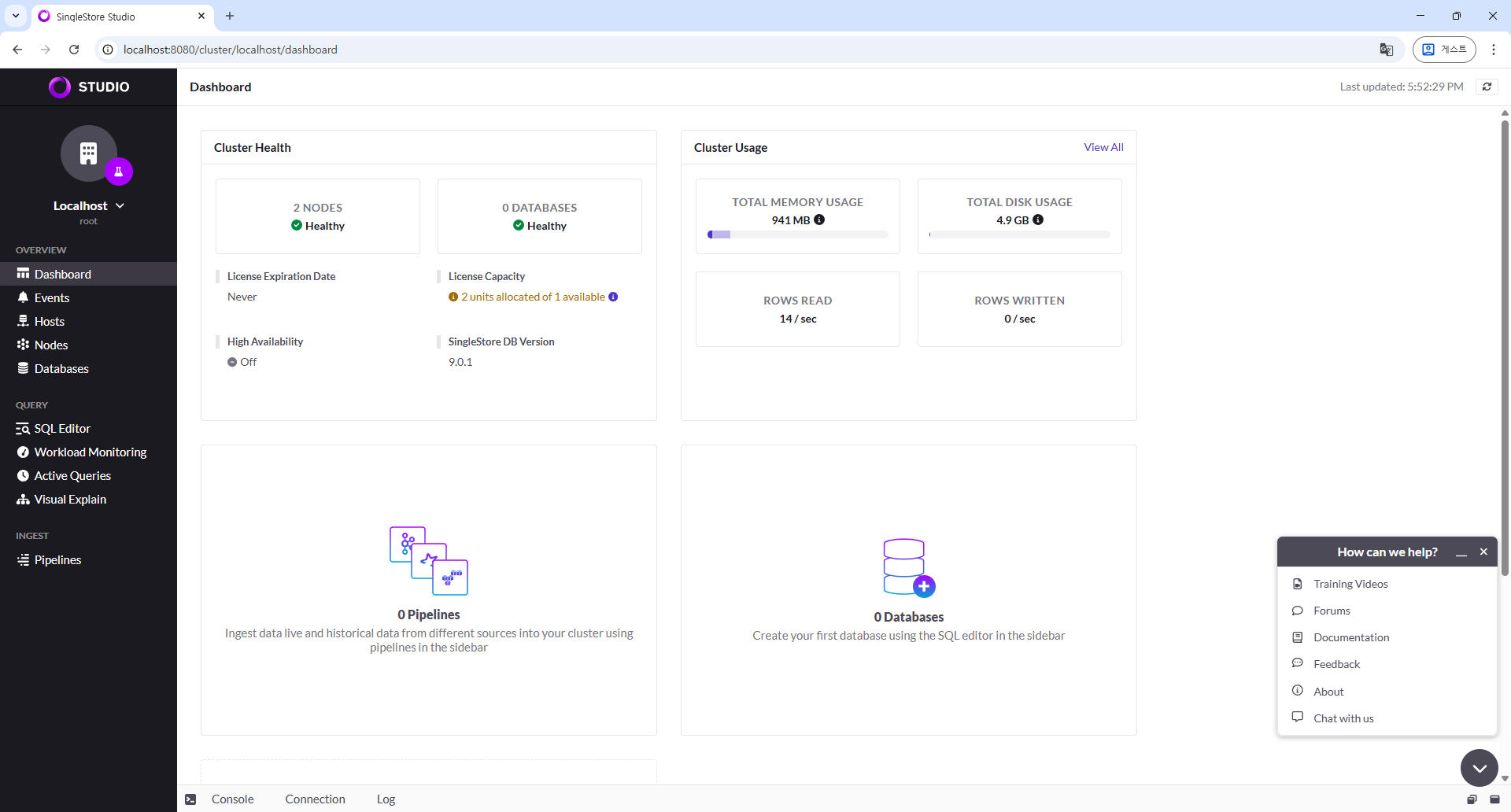The width and height of the screenshot is (1511, 812).
Task: Click the add database illustration icon
Action: click(x=909, y=567)
